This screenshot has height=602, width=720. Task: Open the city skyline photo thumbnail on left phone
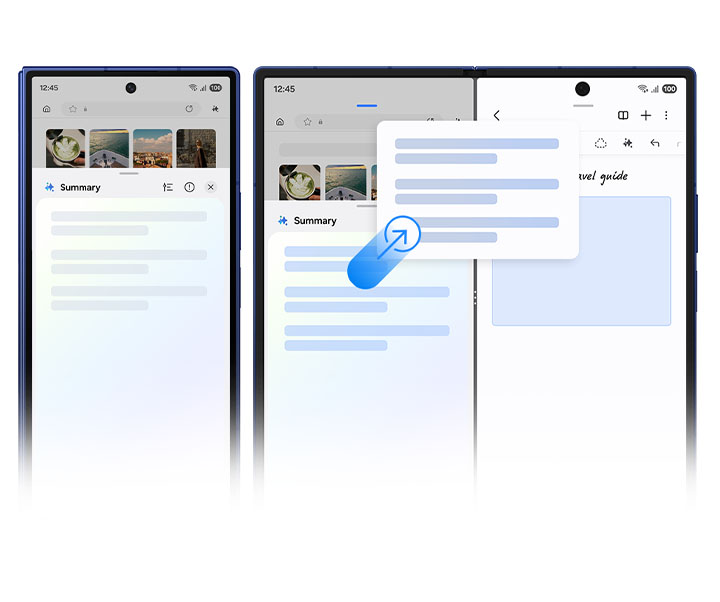coord(152,148)
